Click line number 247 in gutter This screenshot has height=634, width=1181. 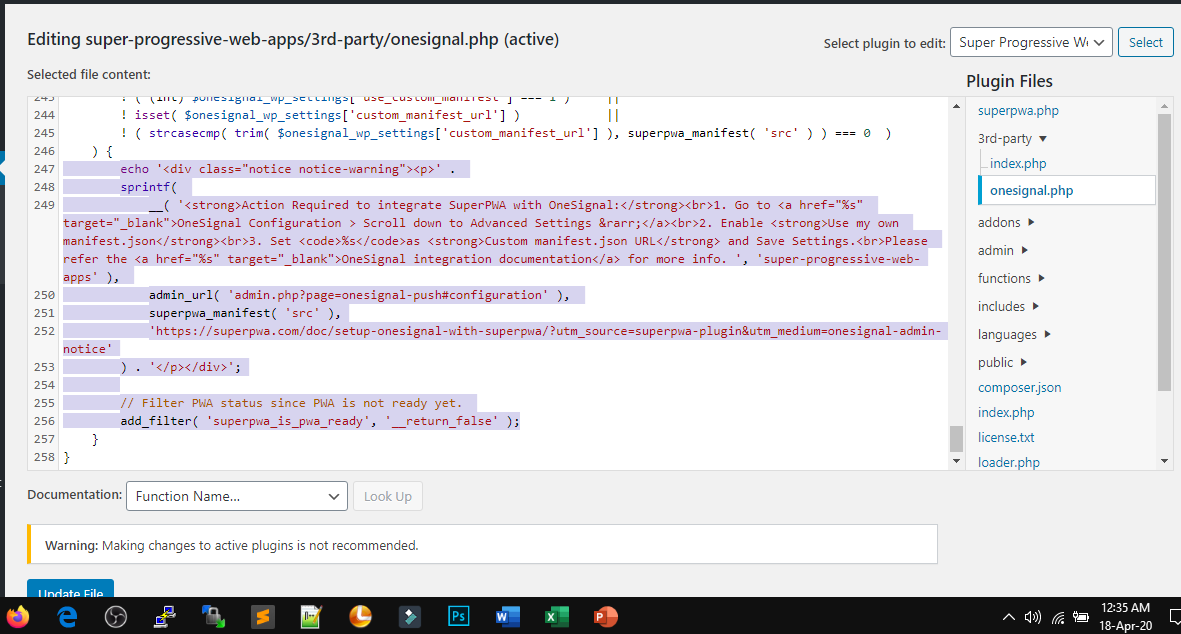tap(44, 169)
